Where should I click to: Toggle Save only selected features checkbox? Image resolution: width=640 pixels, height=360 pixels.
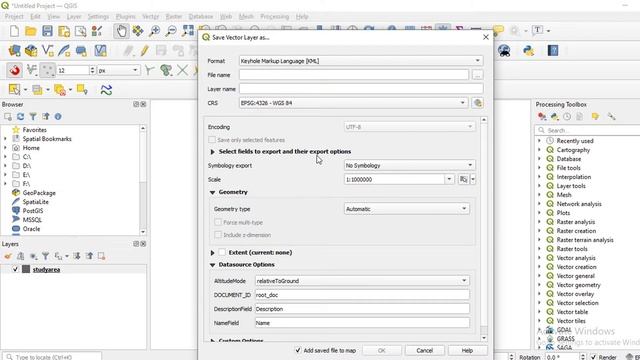[212, 140]
